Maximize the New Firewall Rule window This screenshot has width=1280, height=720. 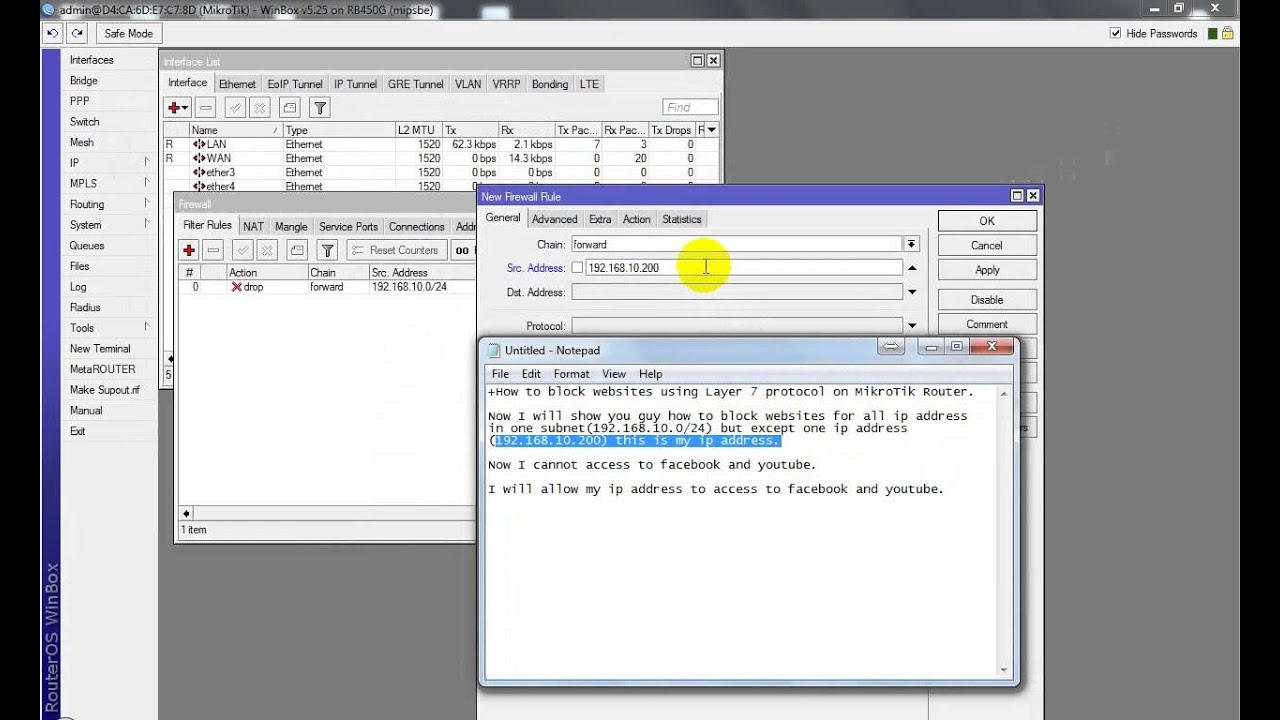click(1017, 196)
